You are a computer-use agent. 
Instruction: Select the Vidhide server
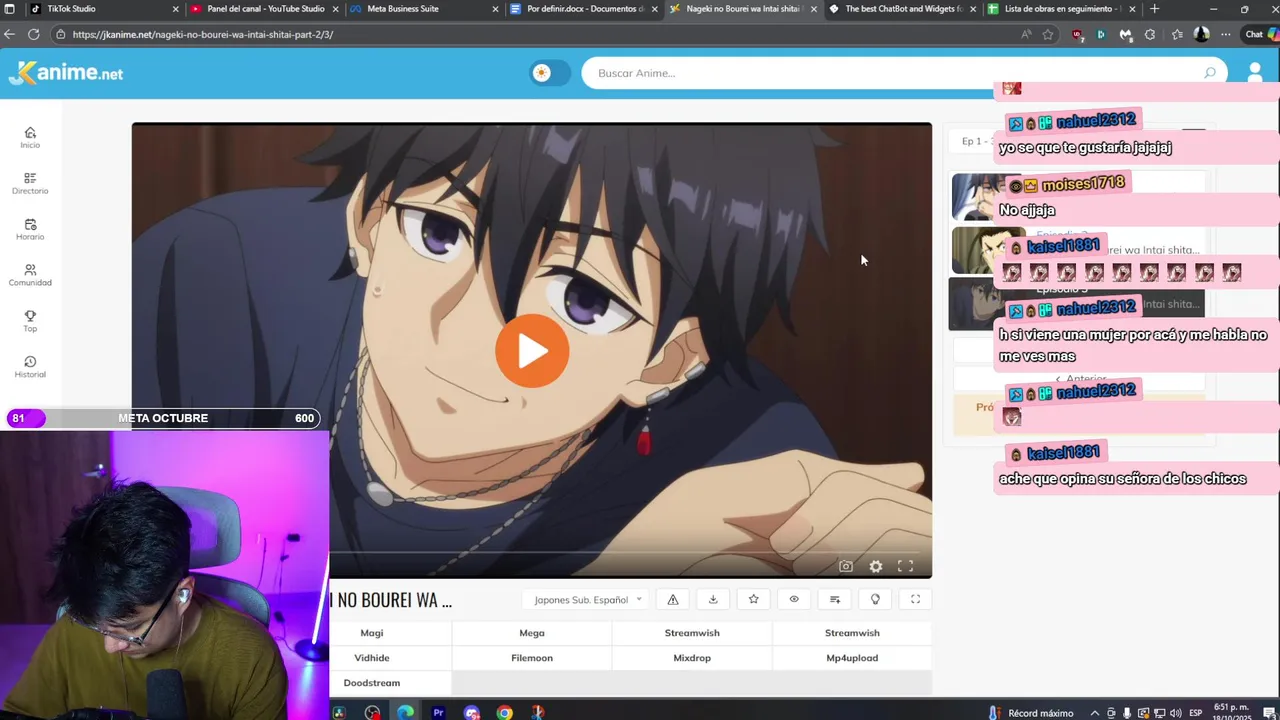click(372, 658)
